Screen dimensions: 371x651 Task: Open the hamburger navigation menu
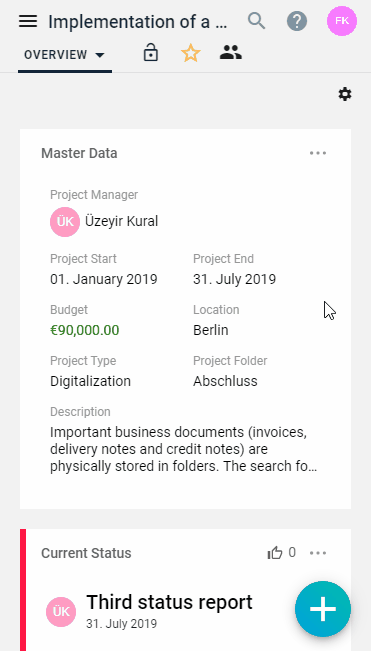coord(28,21)
